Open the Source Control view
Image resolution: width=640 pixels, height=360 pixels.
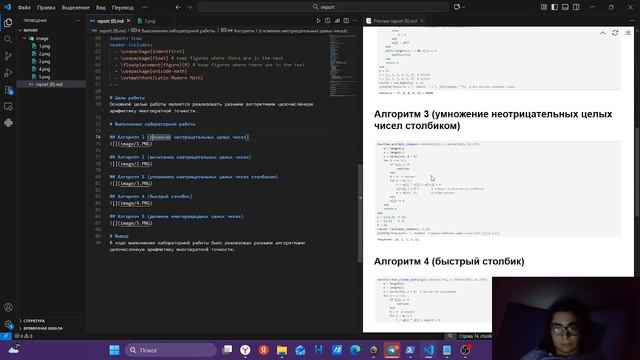(x=8, y=56)
